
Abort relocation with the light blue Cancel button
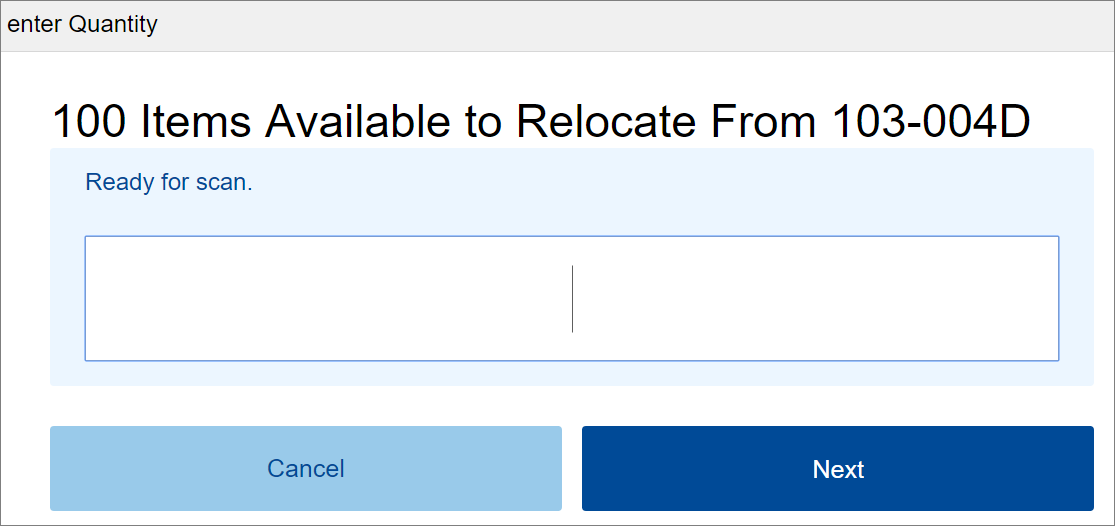click(x=306, y=468)
